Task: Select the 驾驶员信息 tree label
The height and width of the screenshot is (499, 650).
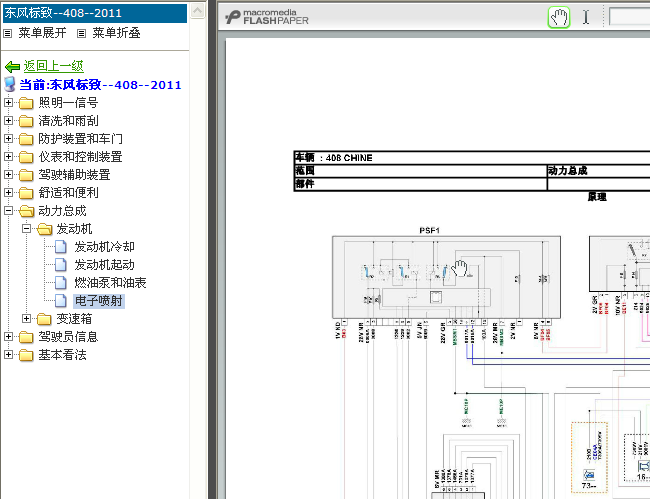Action: (68, 337)
